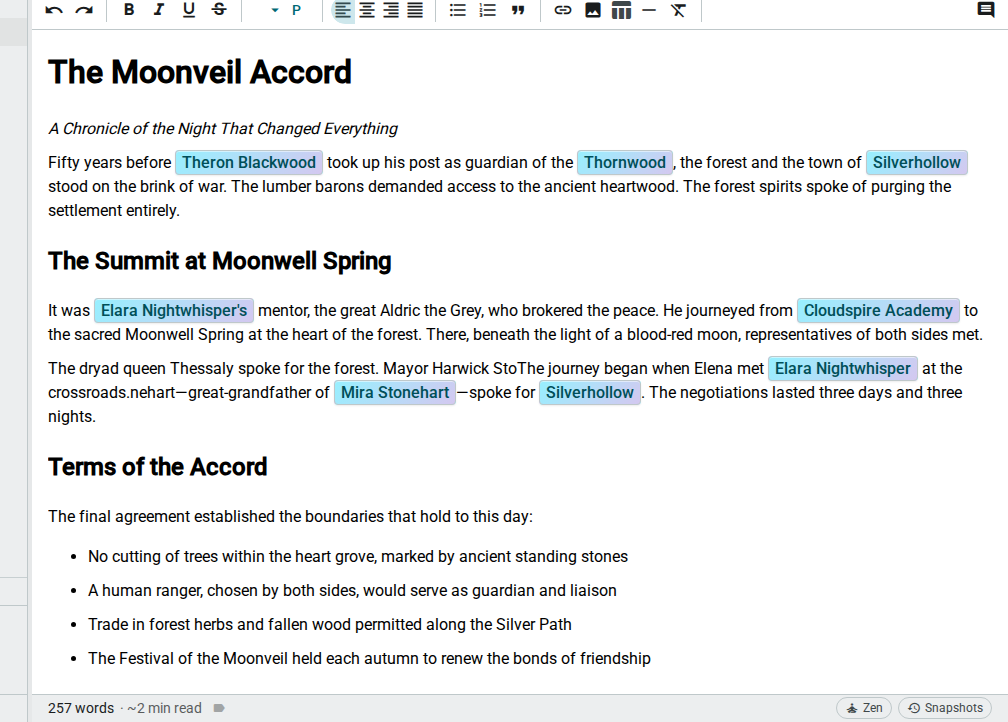The width and height of the screenshot is (1008, 722).
Task: Click the title 'The Moonveil Accord'
Action: coord(200,72)
